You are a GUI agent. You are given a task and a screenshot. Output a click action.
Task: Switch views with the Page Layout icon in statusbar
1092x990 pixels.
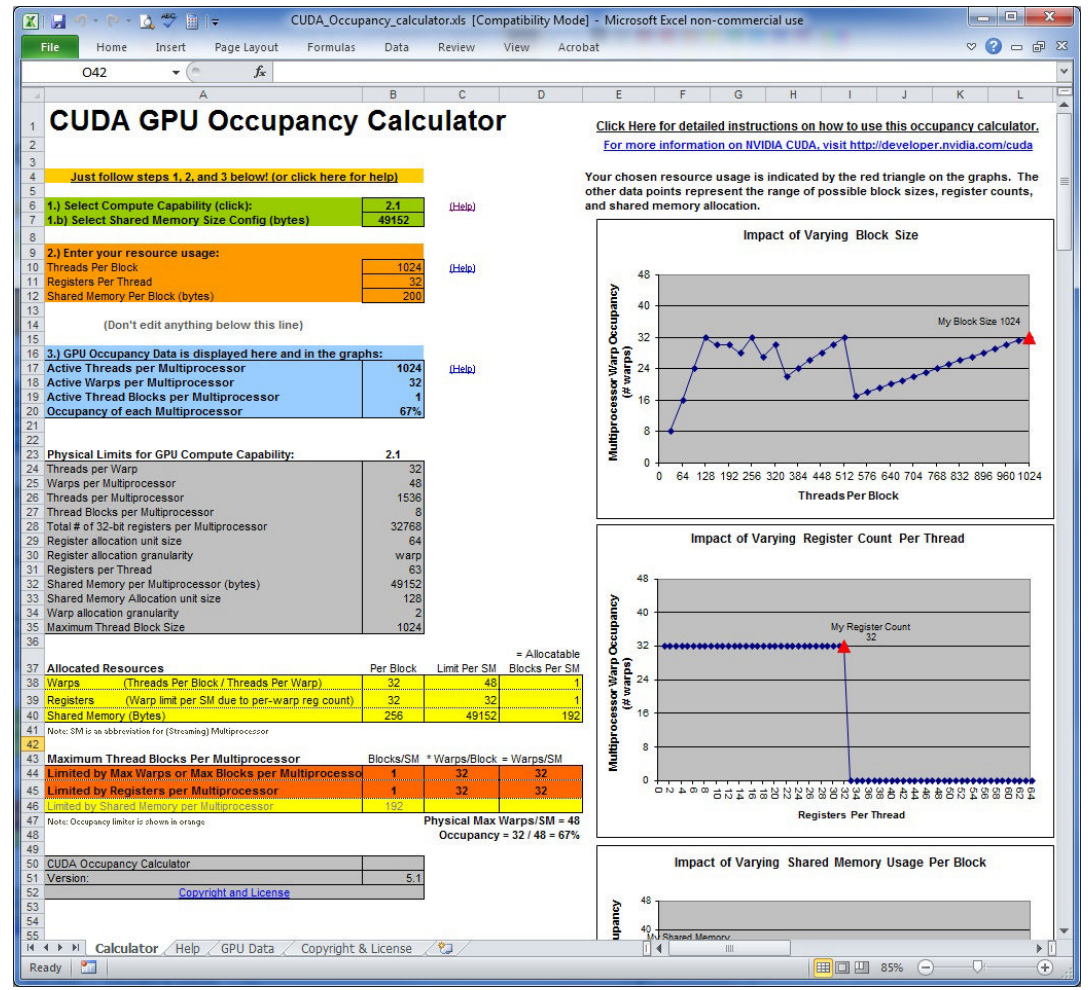point(843,967)
